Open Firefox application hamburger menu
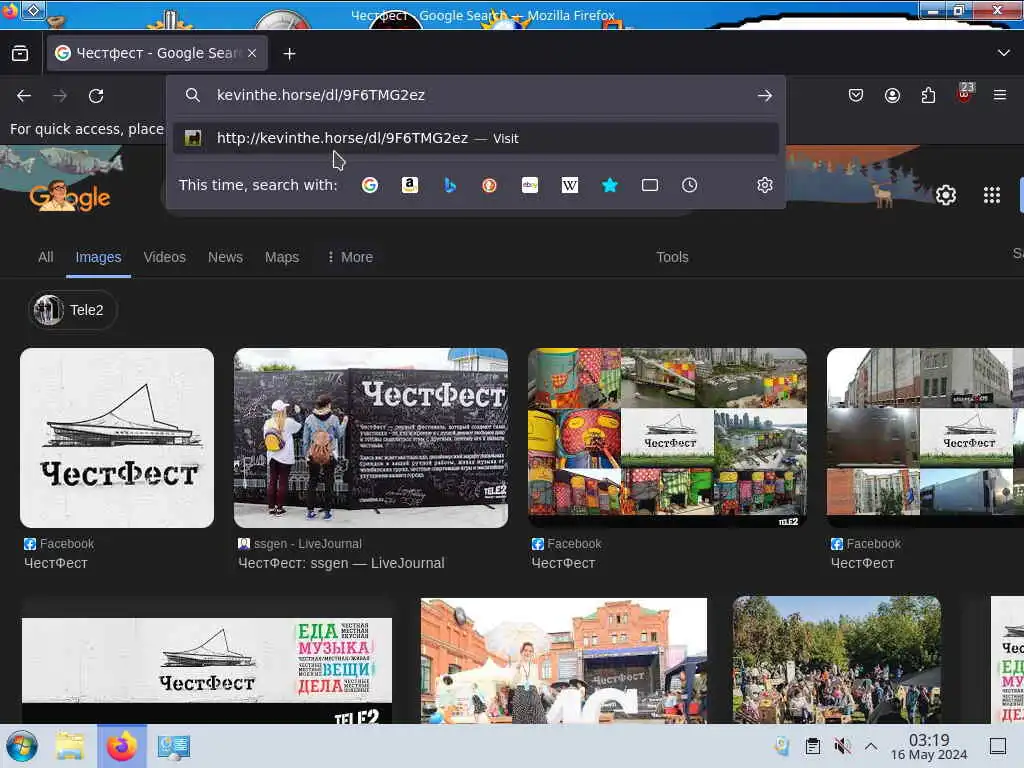 tap(1000, 95)
